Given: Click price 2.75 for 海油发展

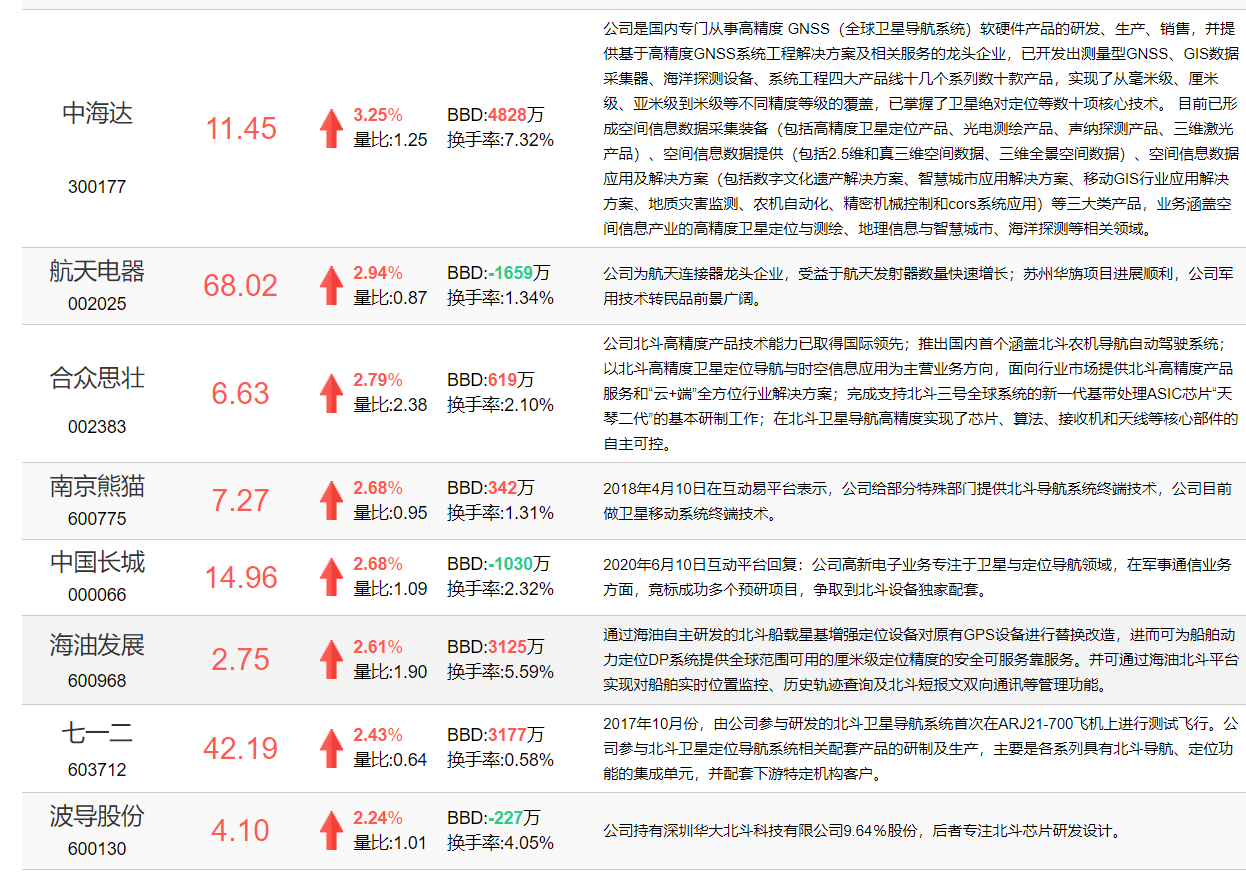Looking at the screenshot, I should click(x=241, y=660).
